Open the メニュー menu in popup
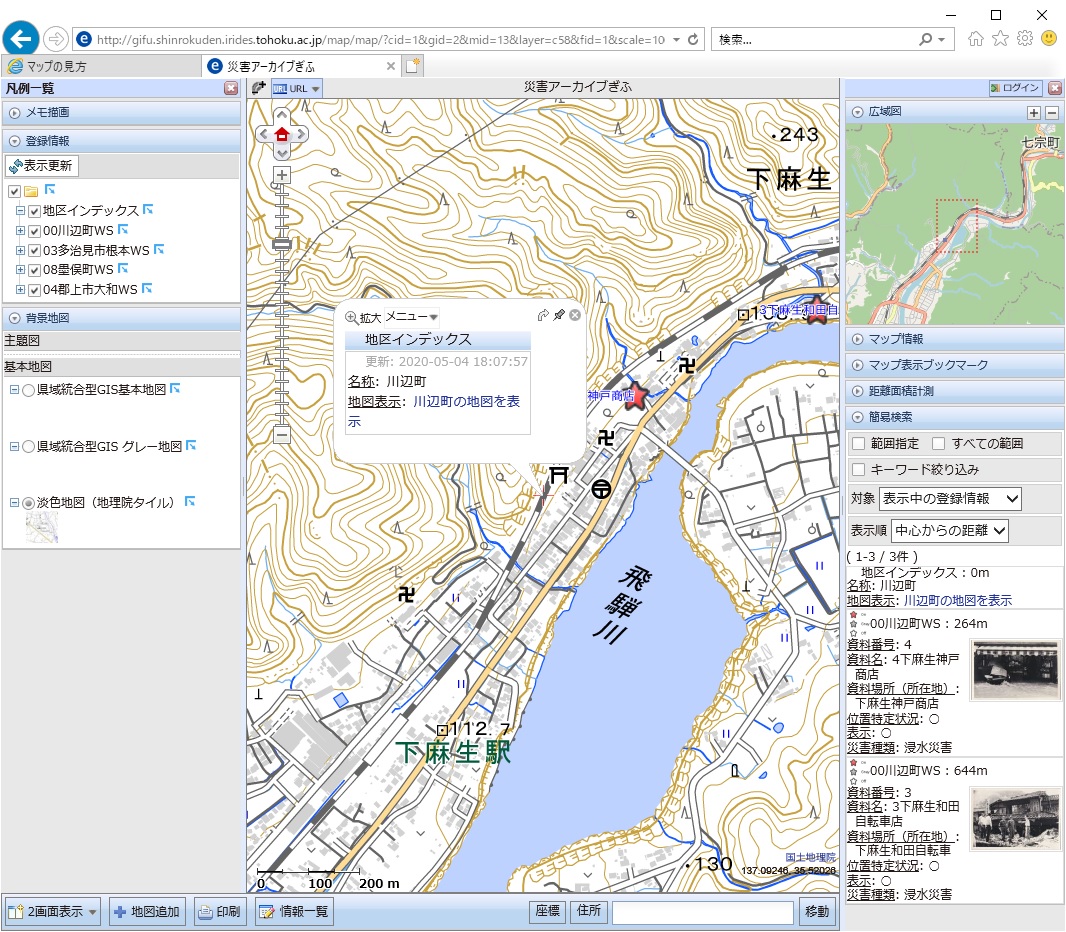This screenshot has height=932, width=1066. click(x=412, y=317)
